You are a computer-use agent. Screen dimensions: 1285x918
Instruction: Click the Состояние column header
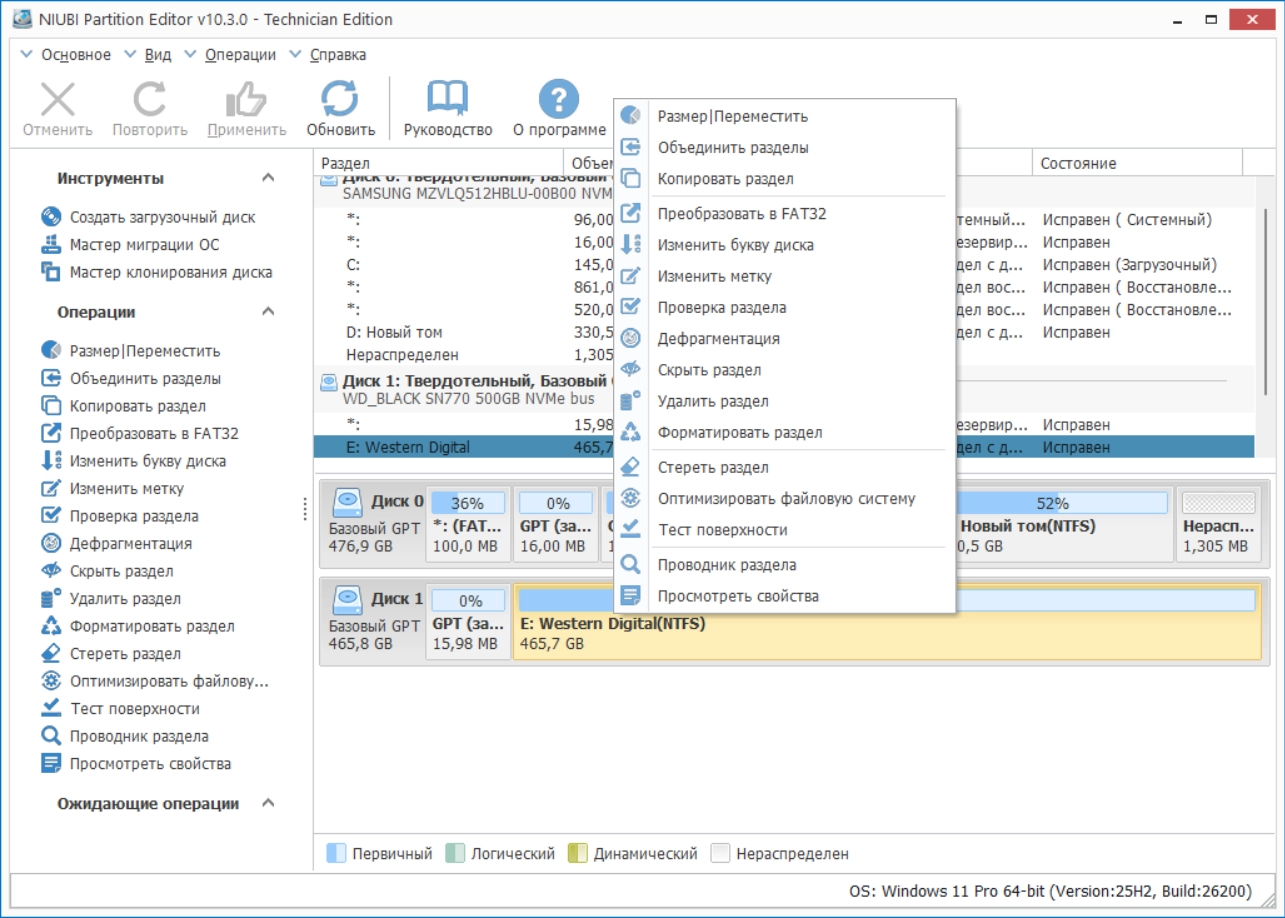coord(1137,163)
